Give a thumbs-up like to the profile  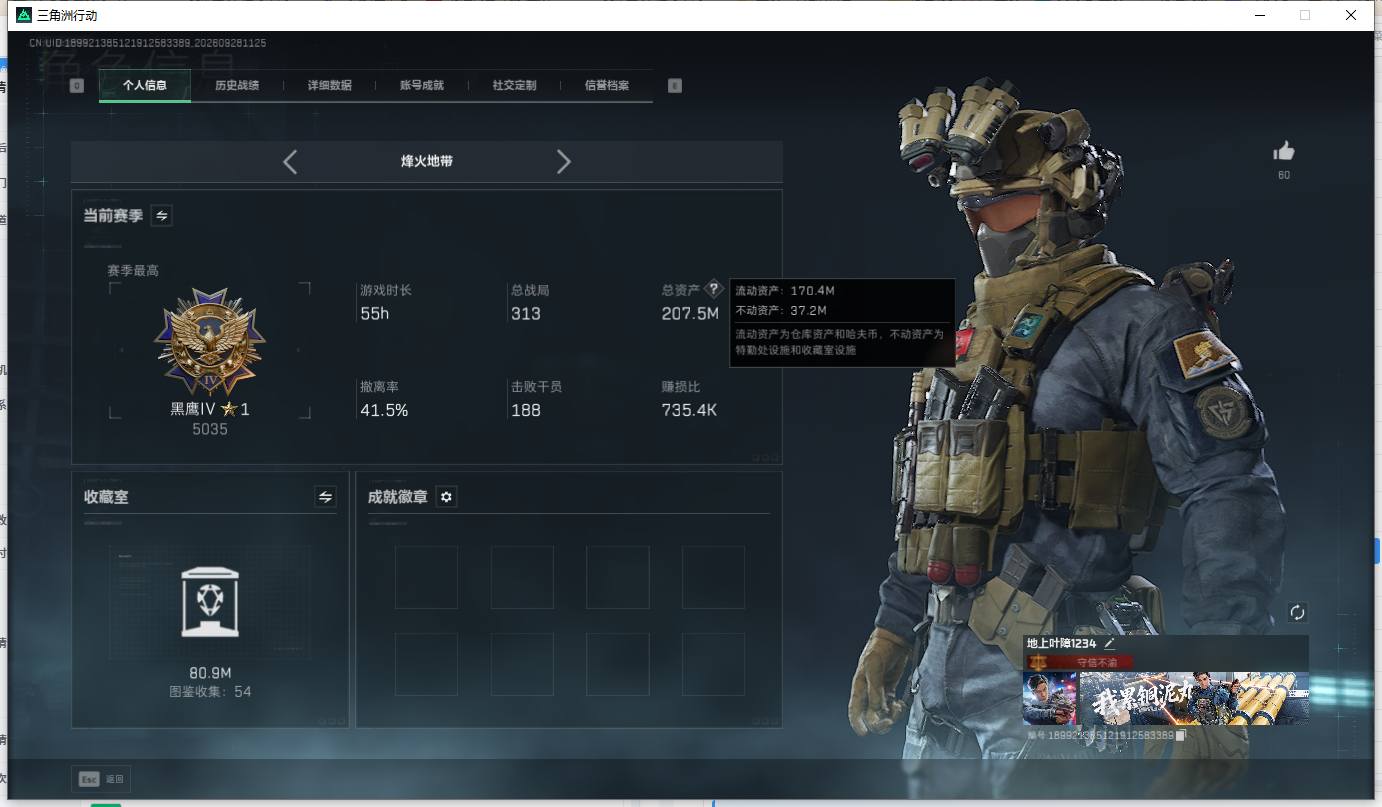[x=1284, y=151]
